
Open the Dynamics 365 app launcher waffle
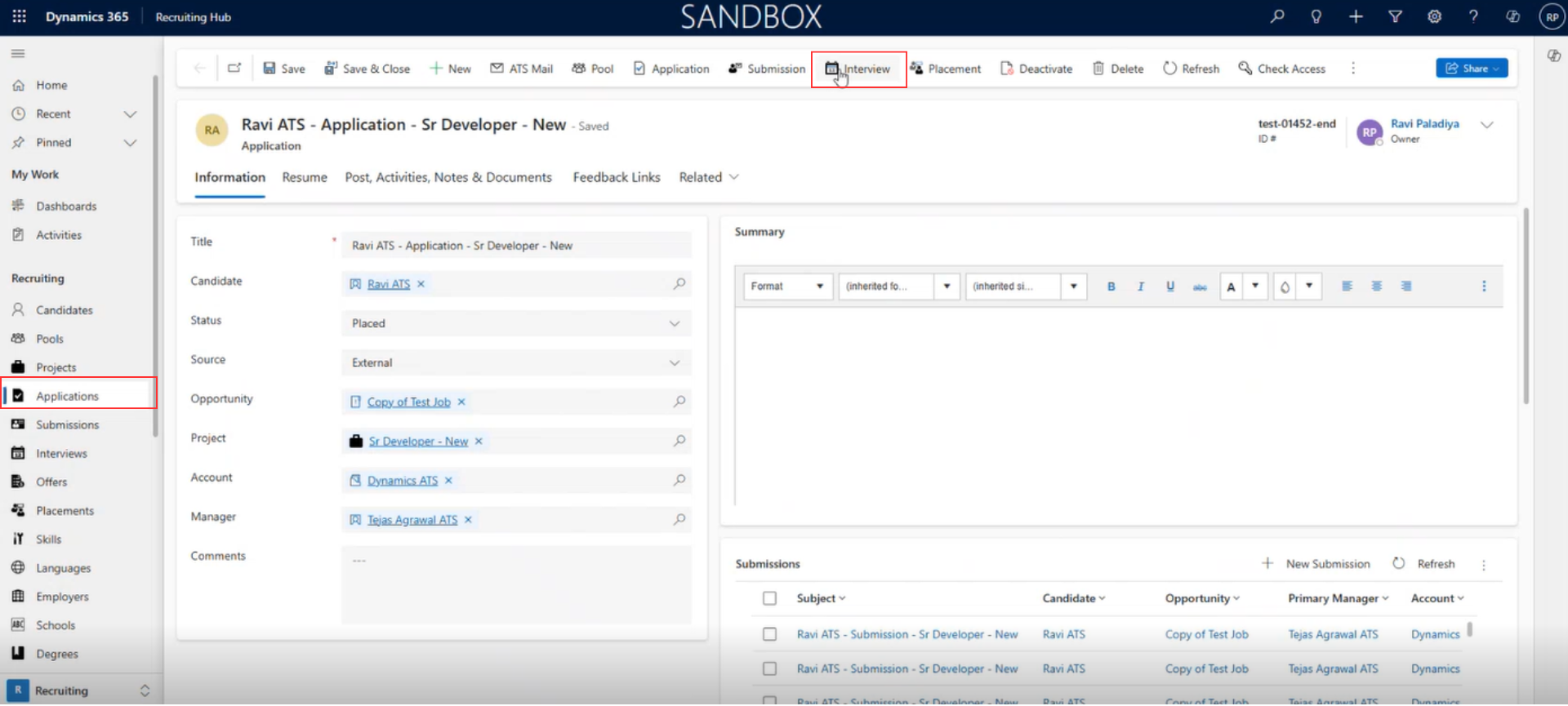pyautogui.click(x=19, y=16)
